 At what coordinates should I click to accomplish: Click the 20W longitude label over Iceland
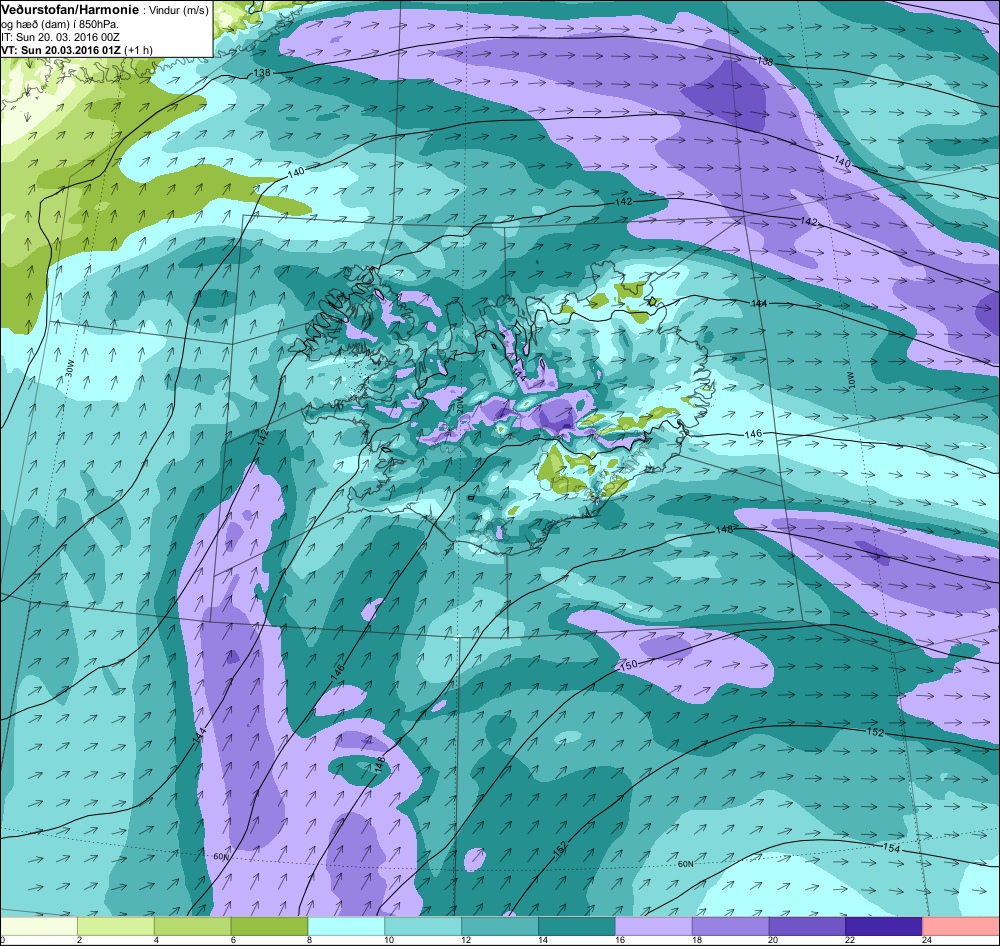(459, 404)
